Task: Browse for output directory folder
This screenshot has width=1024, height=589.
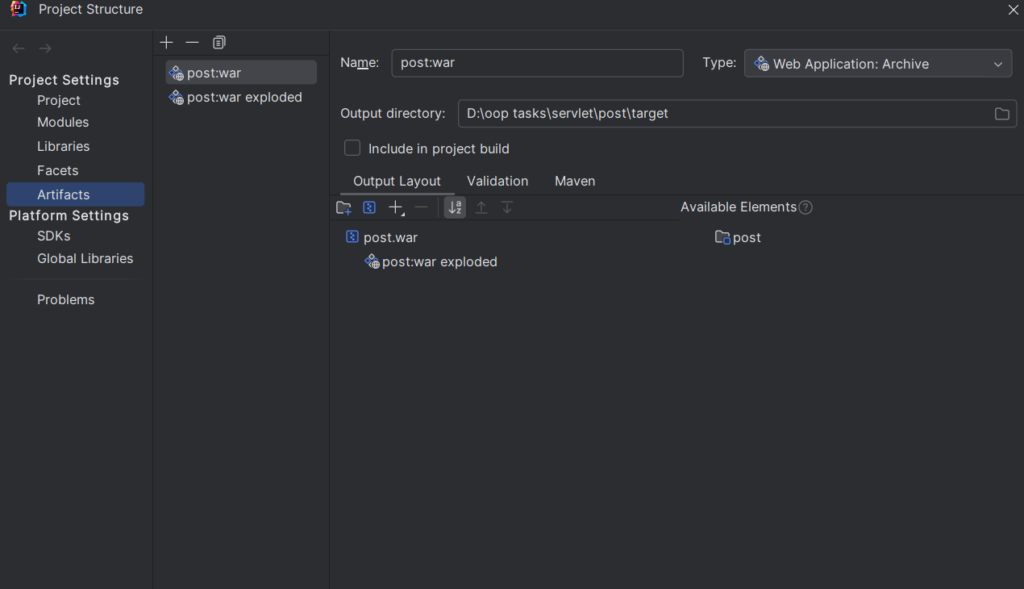Action: click(x=1002, y=114)
